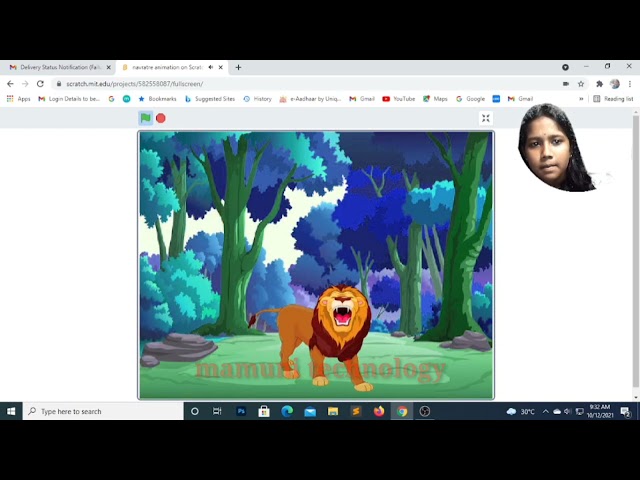
Task: Go back to the previous page
Action: tap(10, 84)
